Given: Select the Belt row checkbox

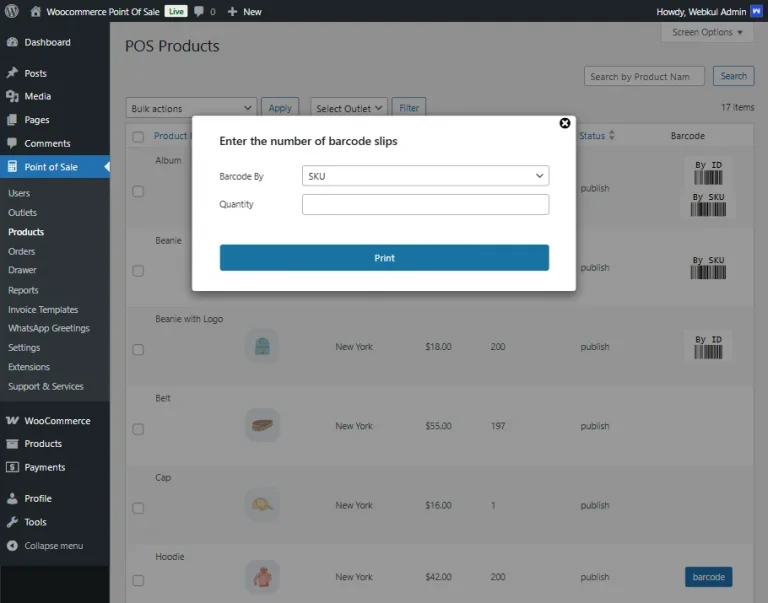Looking at the screenshot, I should pos(138,429).
